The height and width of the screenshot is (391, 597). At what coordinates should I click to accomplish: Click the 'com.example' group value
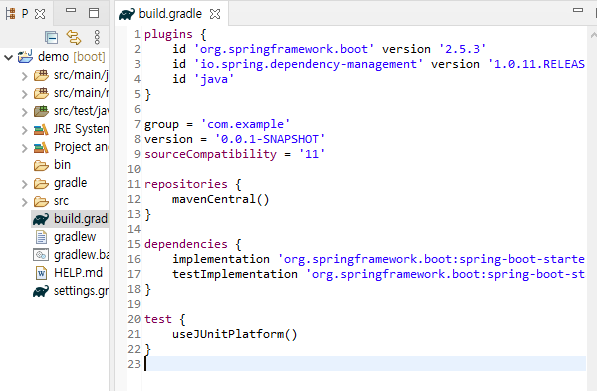pyautogui.click(x=245, y=124)
